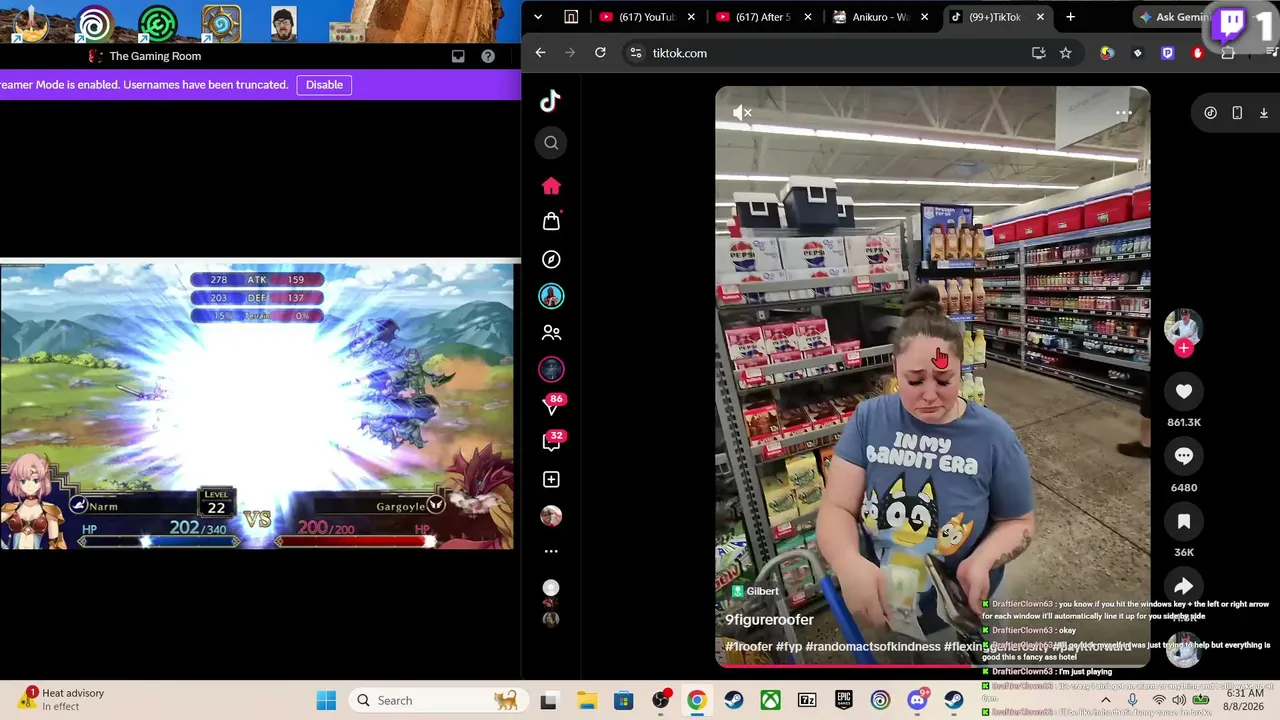Open the Discord inbox icon
This screenshot has height=720, width=1280.
tap(458, 56)
